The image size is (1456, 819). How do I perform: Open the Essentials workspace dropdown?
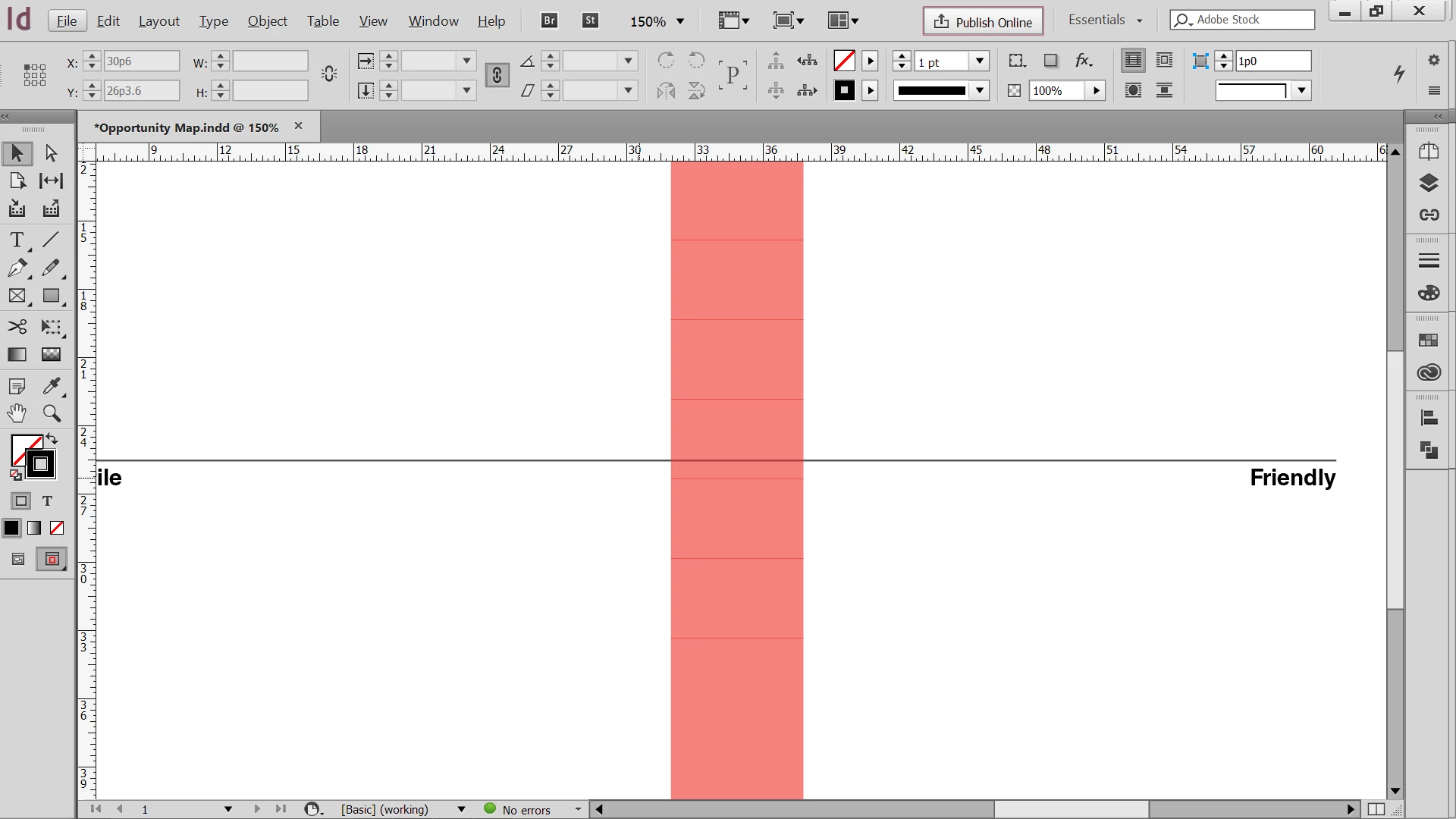[1105, 20]
